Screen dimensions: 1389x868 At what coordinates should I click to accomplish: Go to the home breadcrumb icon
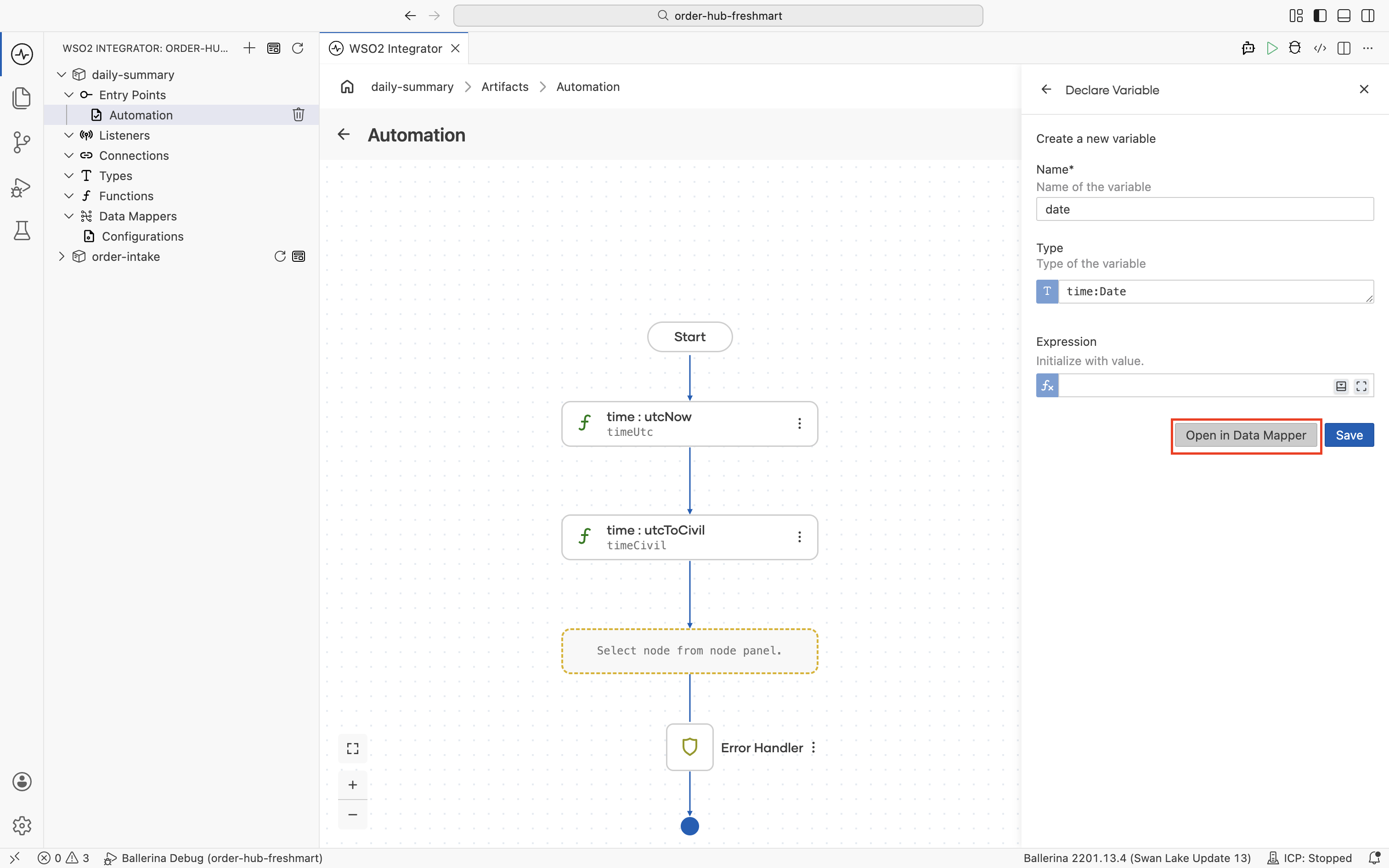coord(347,87)
